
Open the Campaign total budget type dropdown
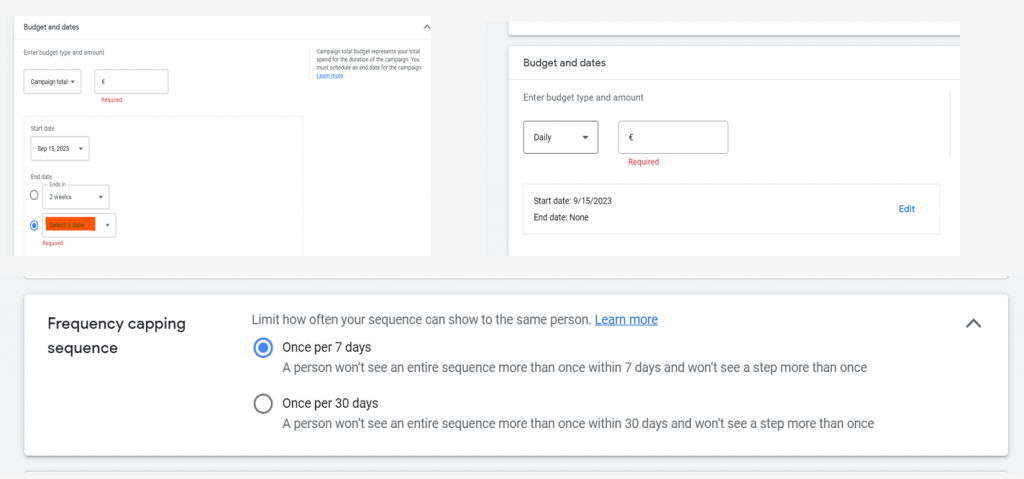point(53,82)
